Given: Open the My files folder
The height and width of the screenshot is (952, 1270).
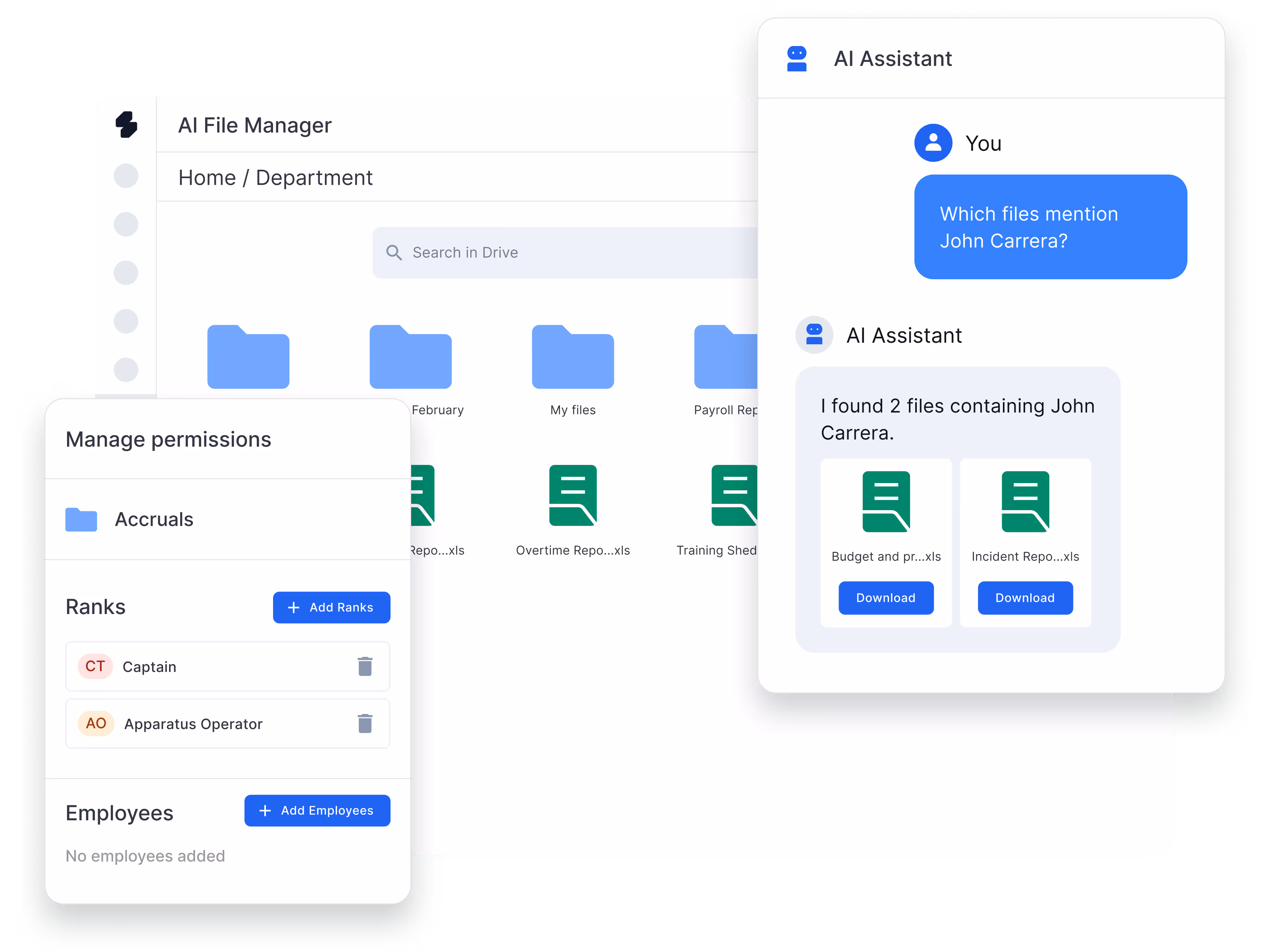Looking at the screenshot, I should [x=572, y=356].
